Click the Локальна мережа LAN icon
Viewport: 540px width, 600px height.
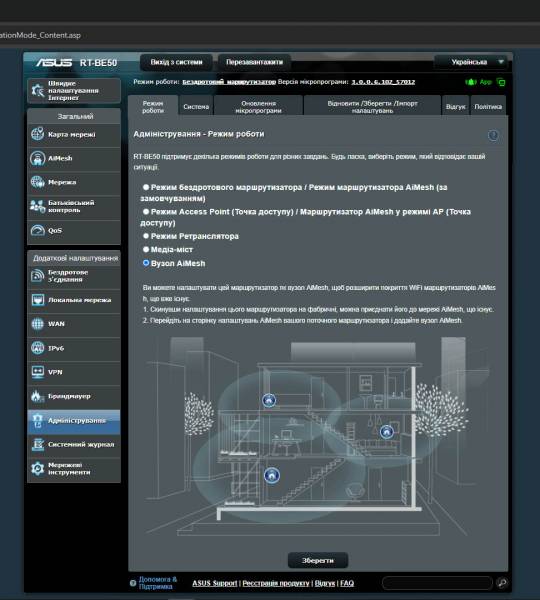coord(38,300)
